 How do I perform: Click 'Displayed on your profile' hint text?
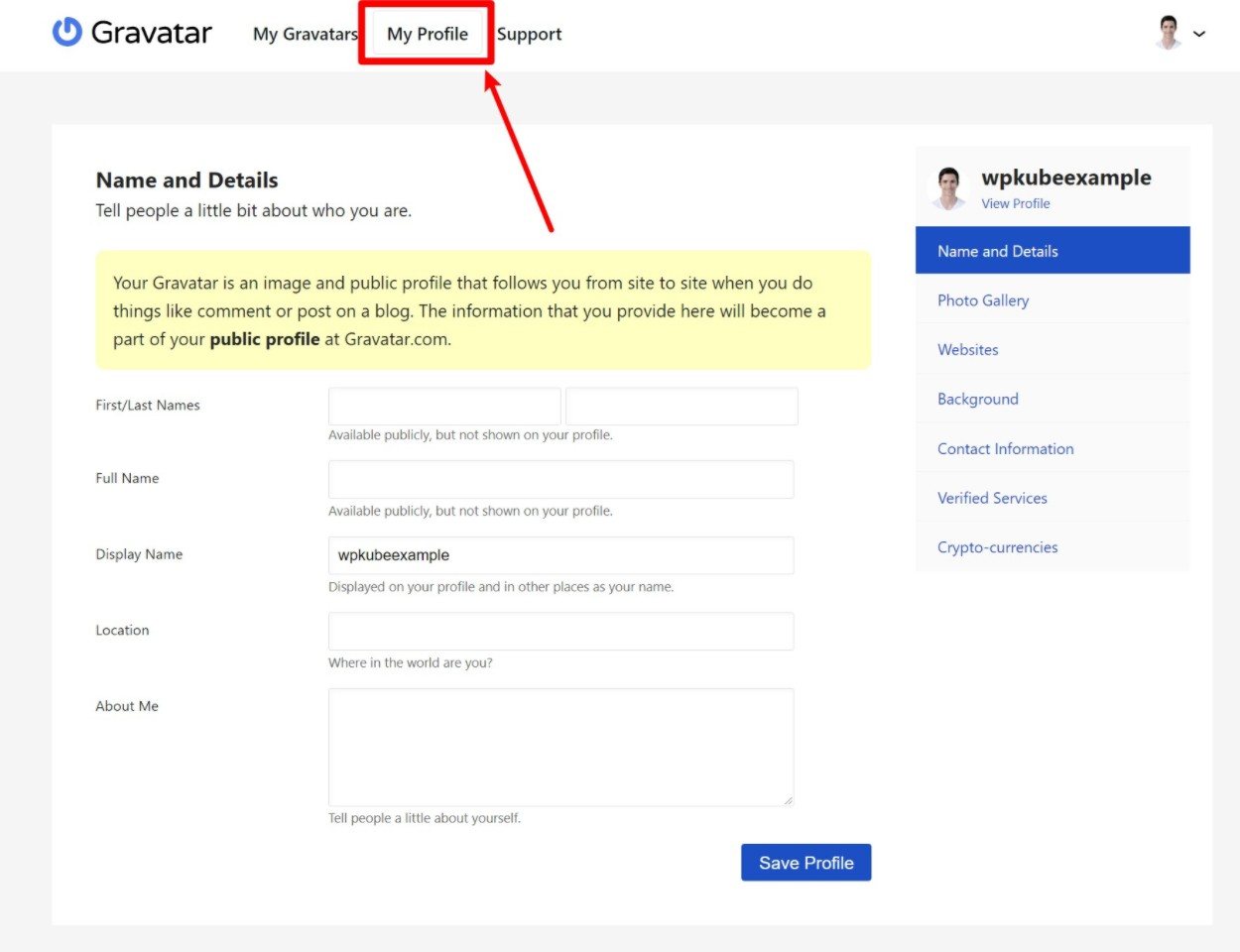(501, 587)
